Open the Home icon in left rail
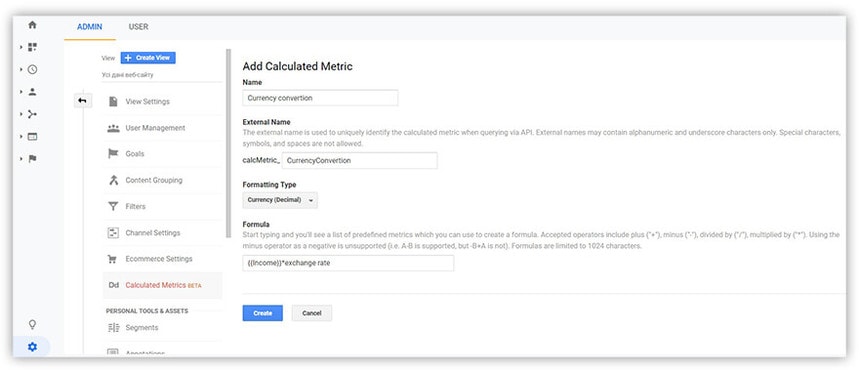 [x=32, y=25]
